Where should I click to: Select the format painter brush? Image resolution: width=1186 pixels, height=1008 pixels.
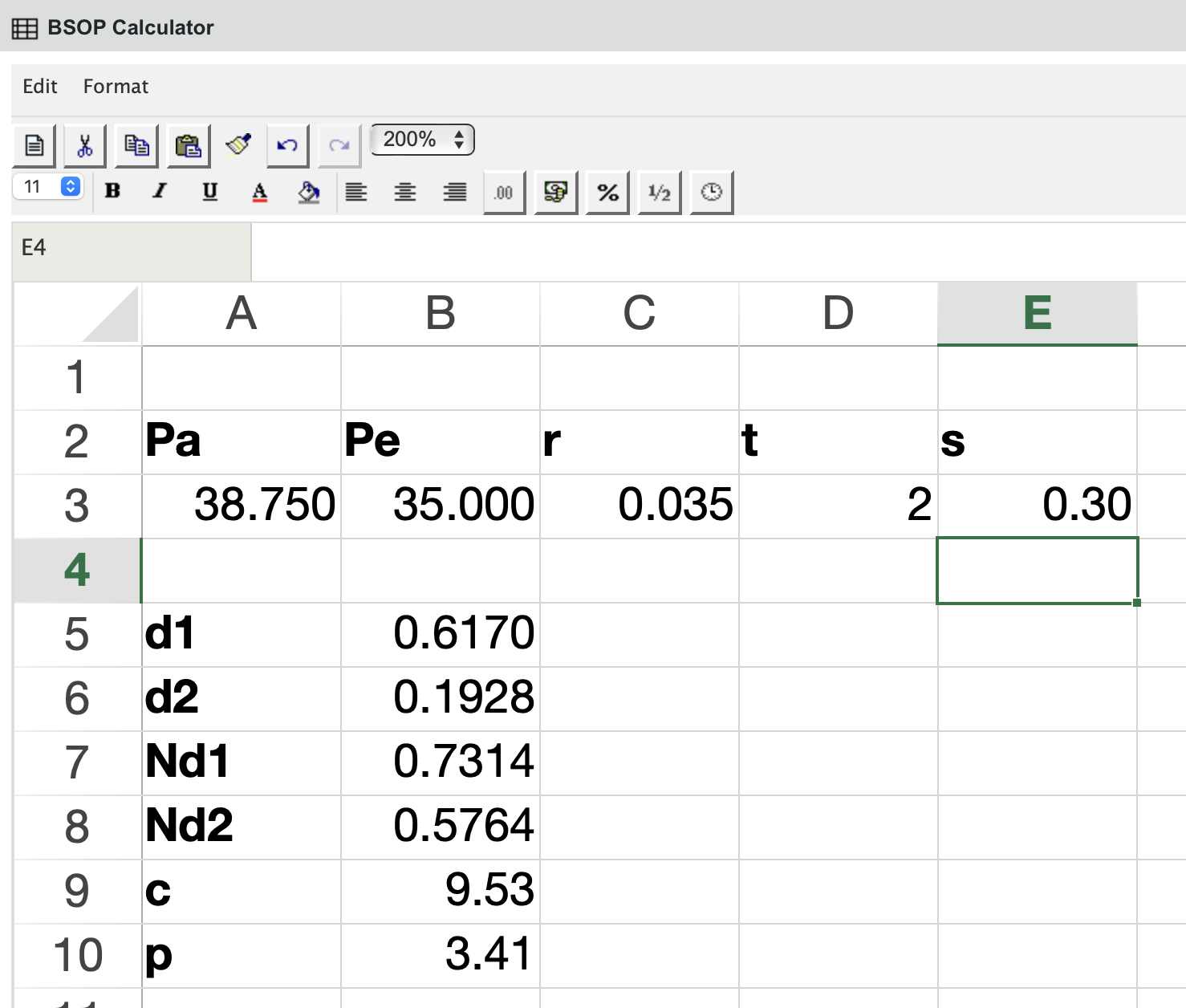tap(238, 144)
